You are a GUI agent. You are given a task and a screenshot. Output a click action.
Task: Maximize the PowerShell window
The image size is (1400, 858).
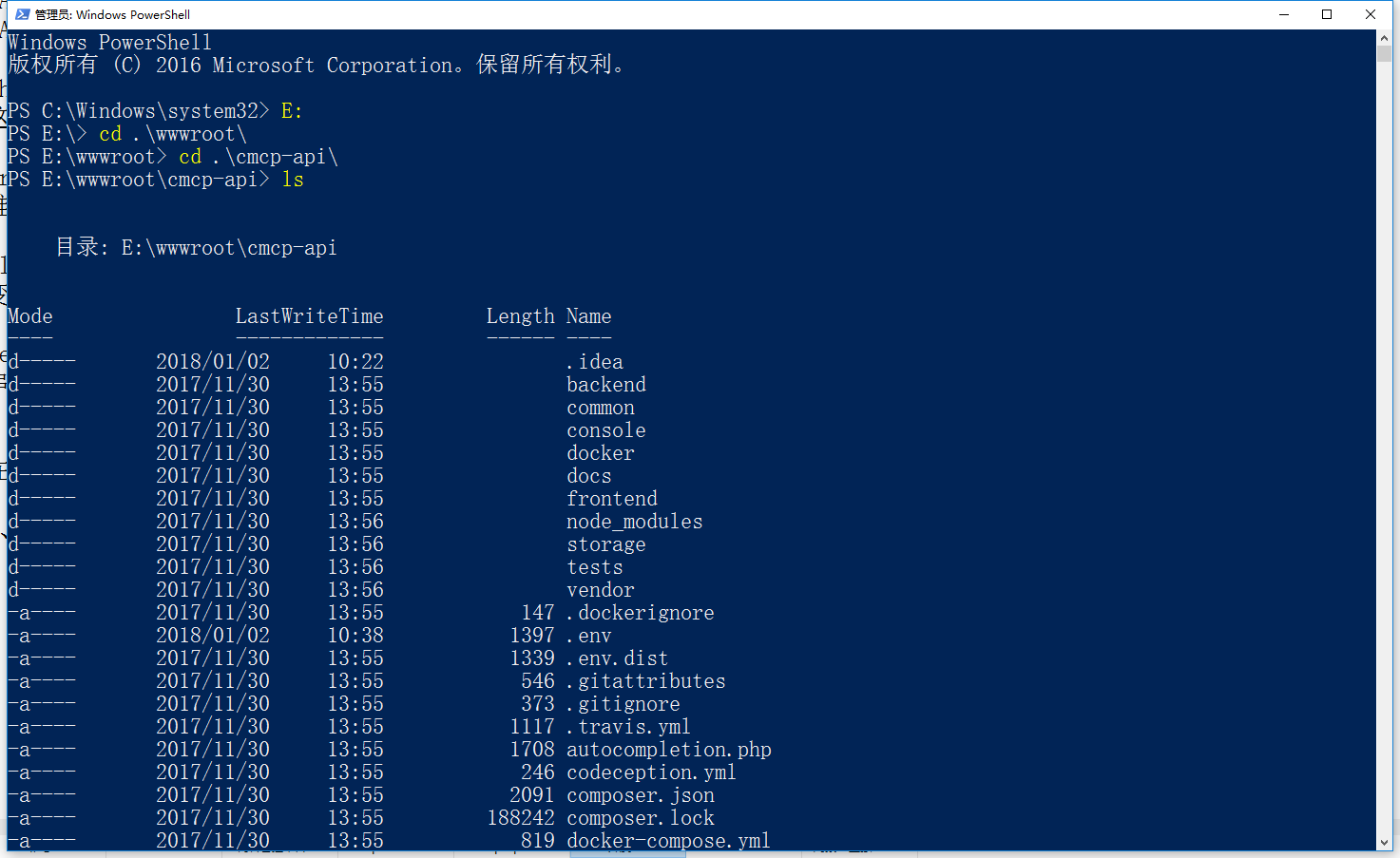[1327, 14]
